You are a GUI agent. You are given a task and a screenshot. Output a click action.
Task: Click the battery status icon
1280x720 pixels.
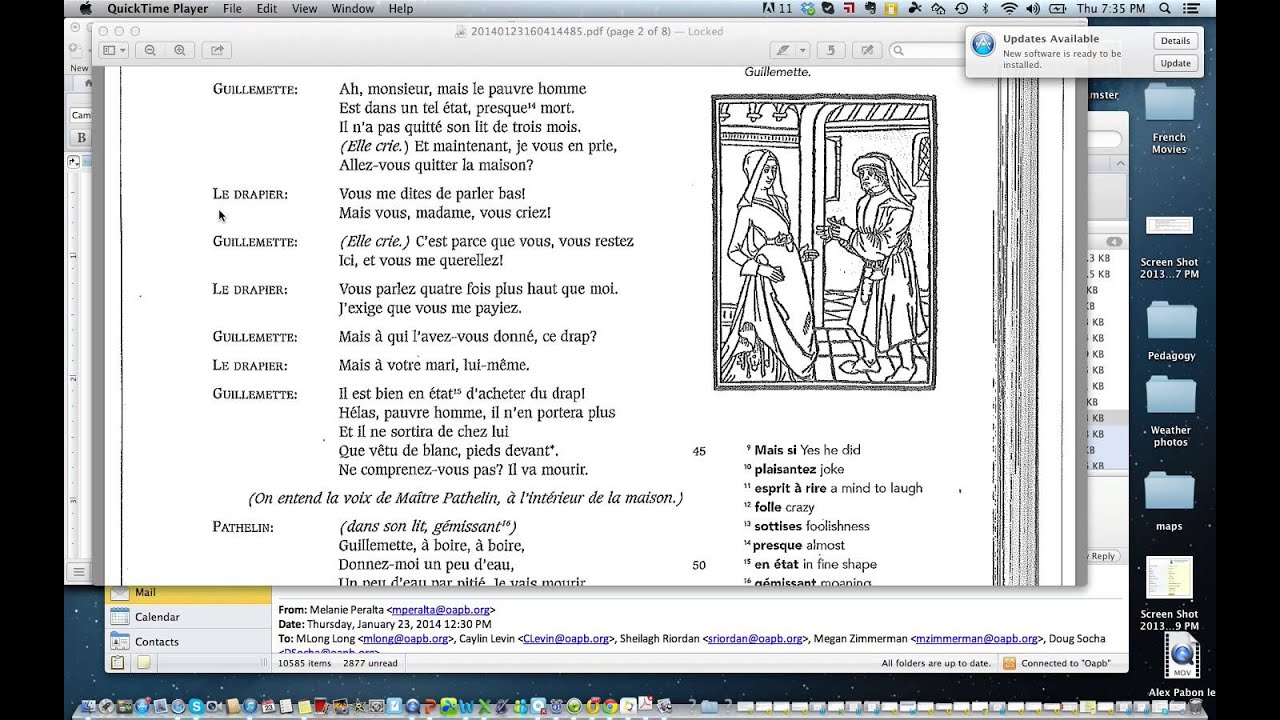coord(1058,8)
